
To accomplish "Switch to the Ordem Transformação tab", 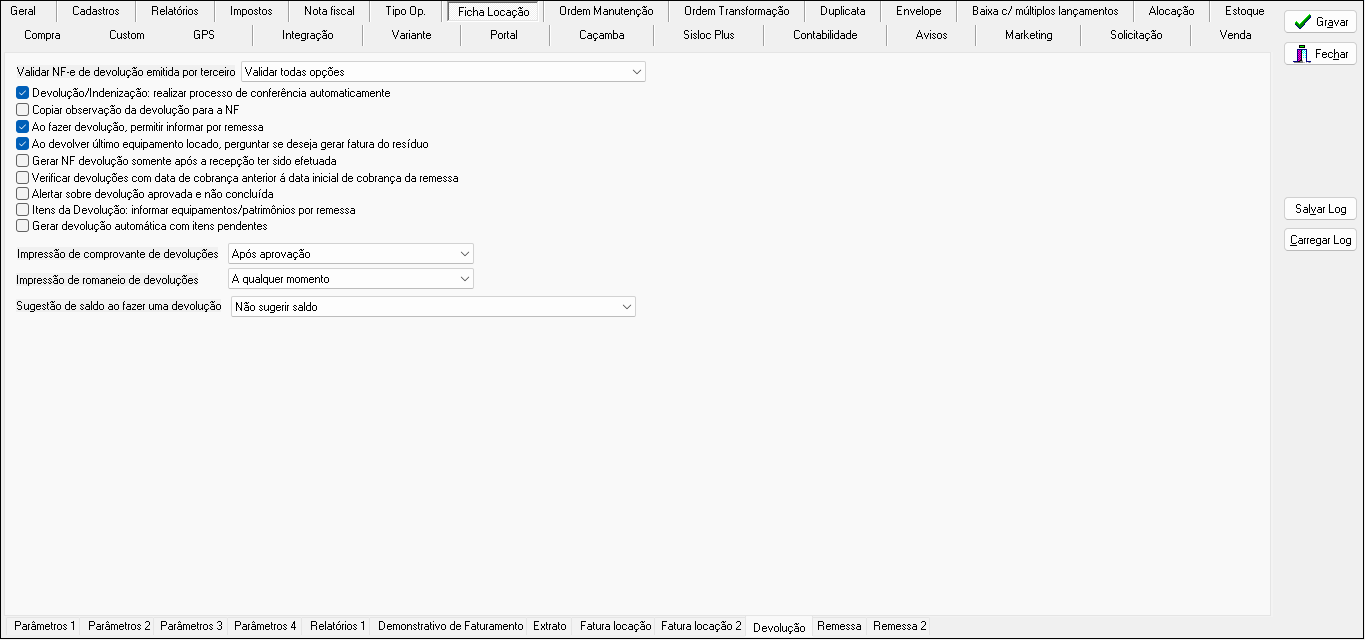I will (x=736, y=11).
